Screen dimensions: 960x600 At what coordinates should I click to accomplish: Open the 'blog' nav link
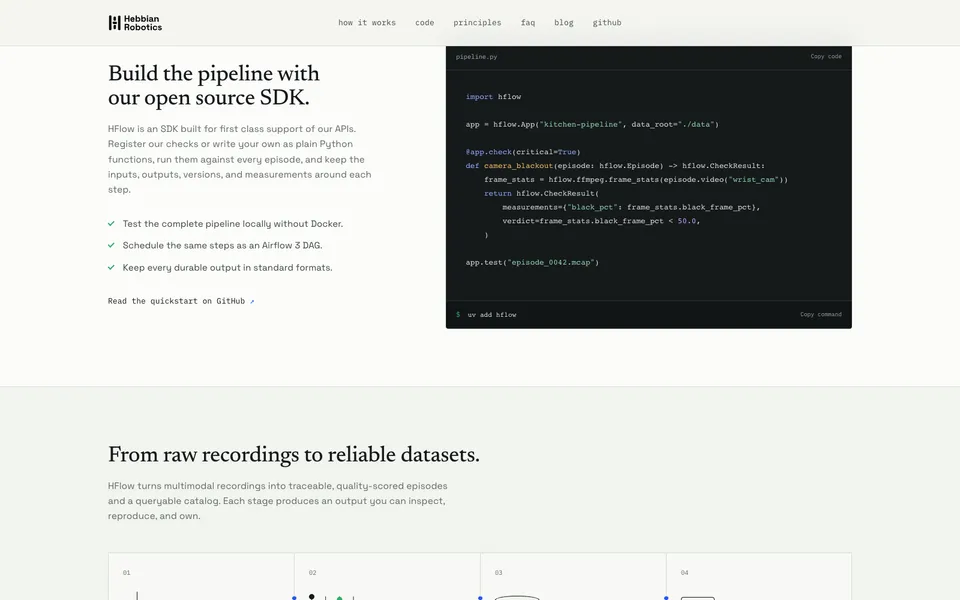[564, 23]
